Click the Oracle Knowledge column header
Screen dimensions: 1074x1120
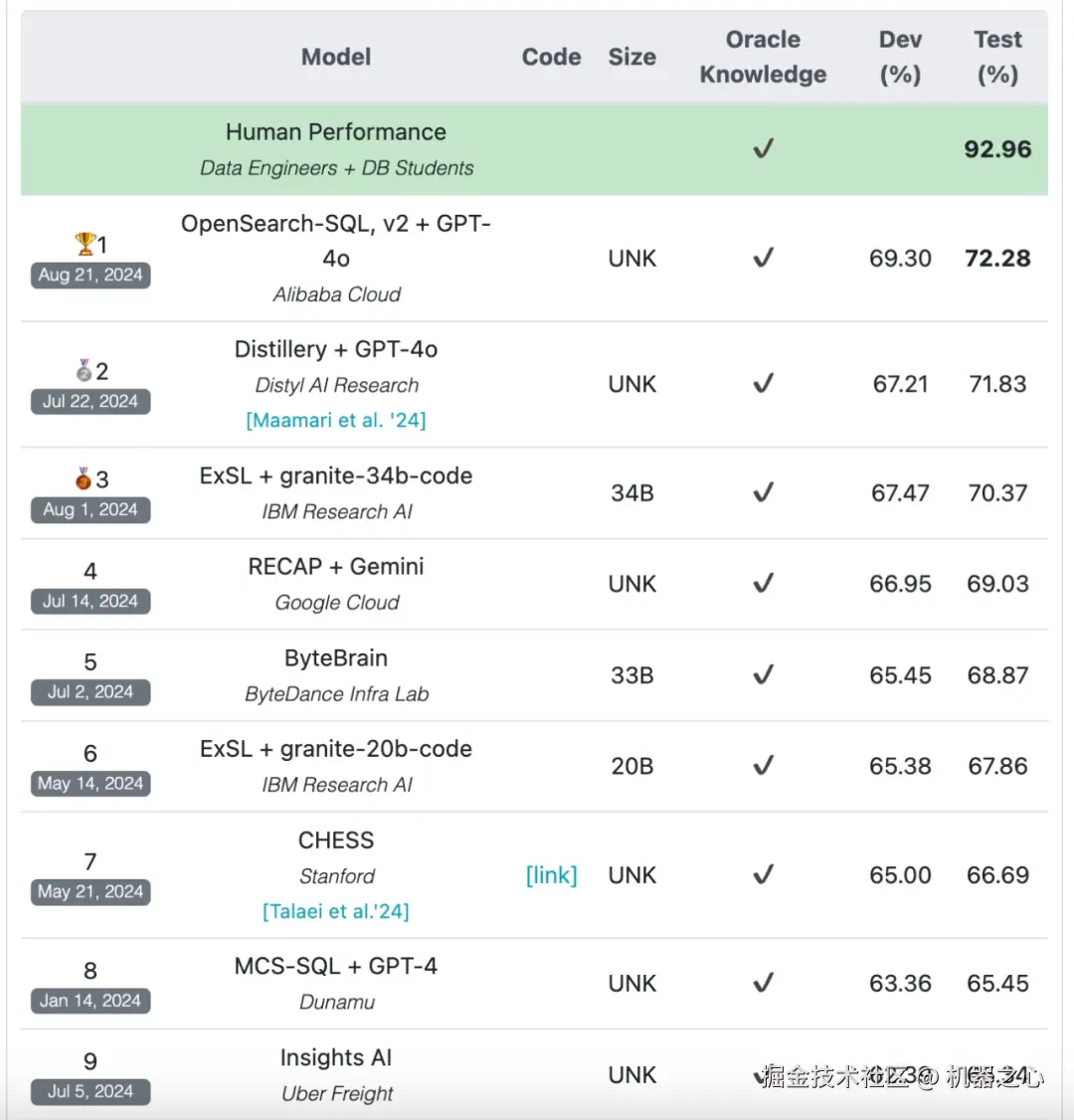[x=763, y=57]
